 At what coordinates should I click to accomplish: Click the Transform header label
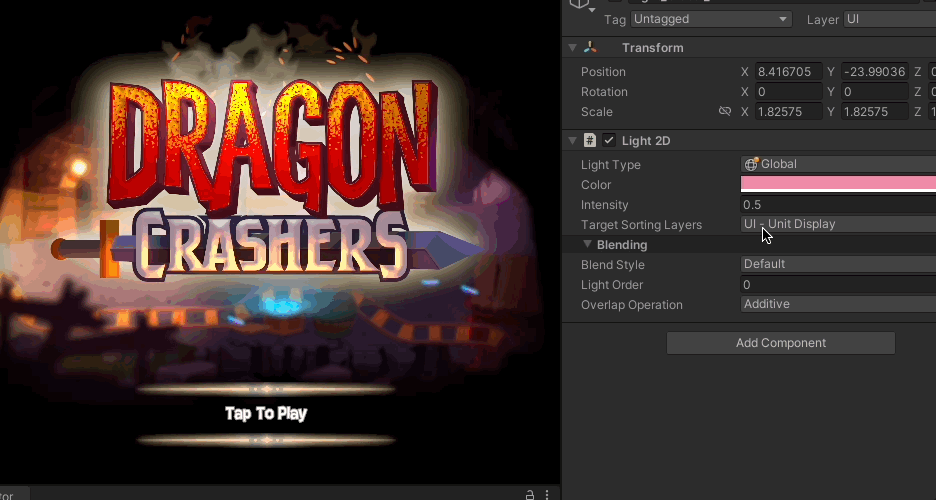[652, 48]
